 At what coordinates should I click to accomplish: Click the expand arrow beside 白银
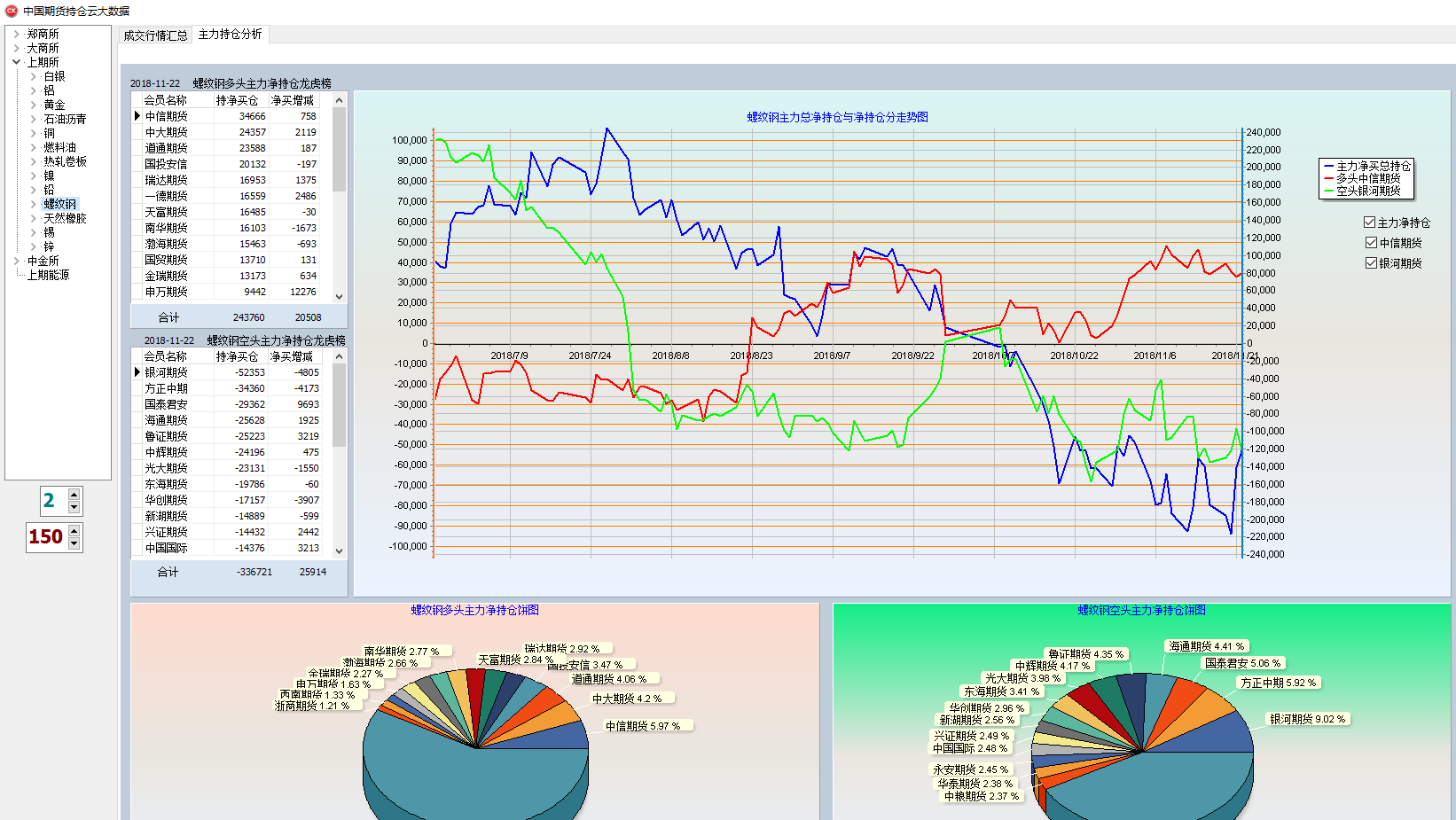tap(34, 77)
